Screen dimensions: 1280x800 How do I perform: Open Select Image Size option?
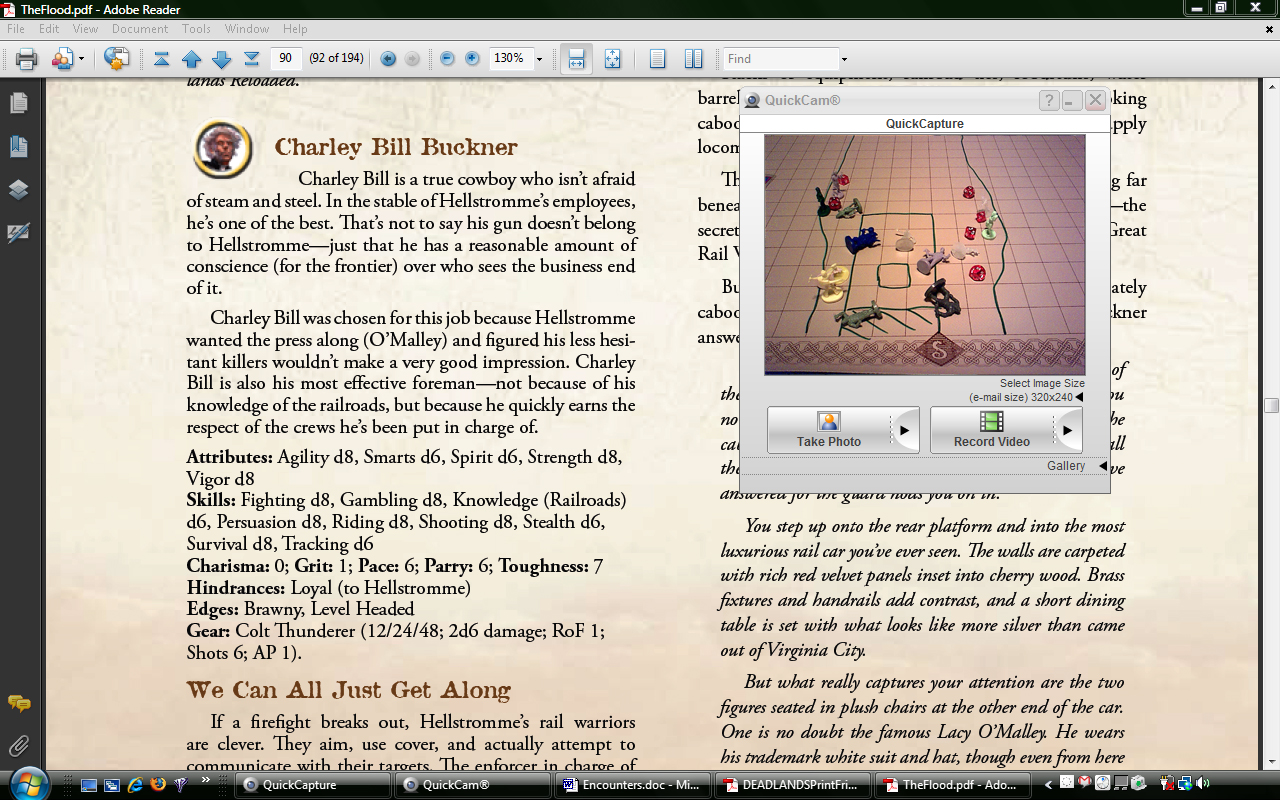[x=1042, y=383]
